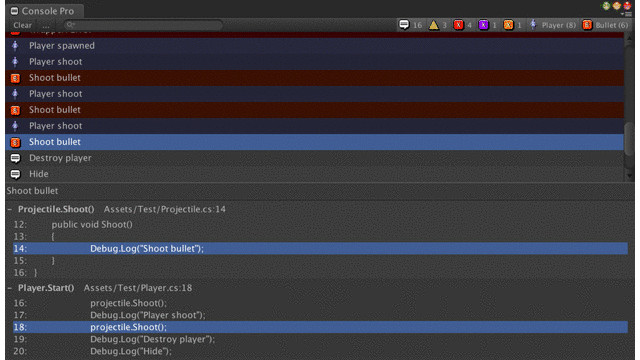Open the ellipsis options button next to Clear

point(46,25)
